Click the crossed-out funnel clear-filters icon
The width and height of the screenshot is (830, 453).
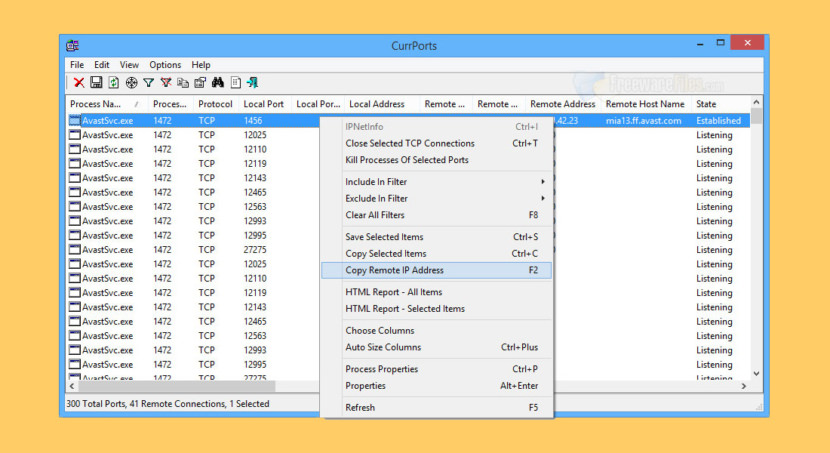point(166,83)
